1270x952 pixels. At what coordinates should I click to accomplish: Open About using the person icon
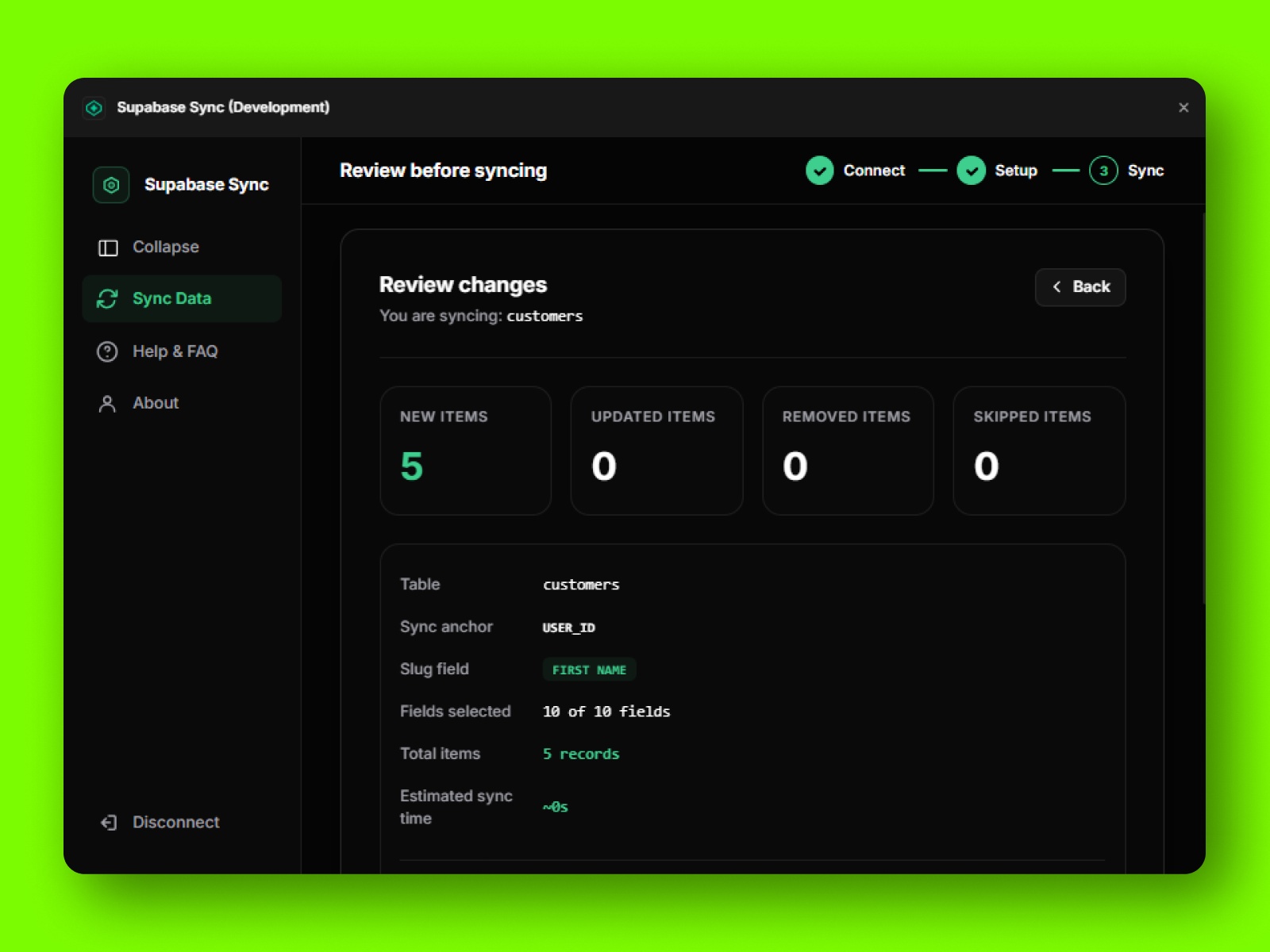coord(107,403)
